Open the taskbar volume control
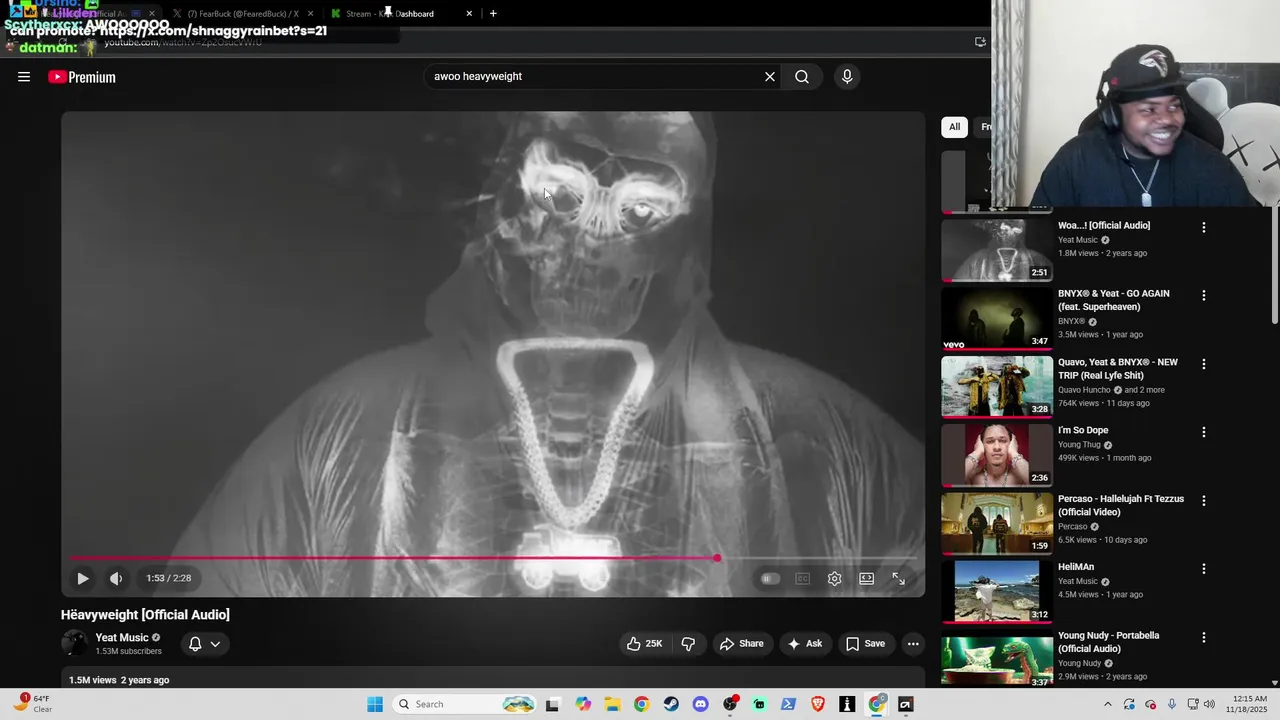 point(1209,704)
